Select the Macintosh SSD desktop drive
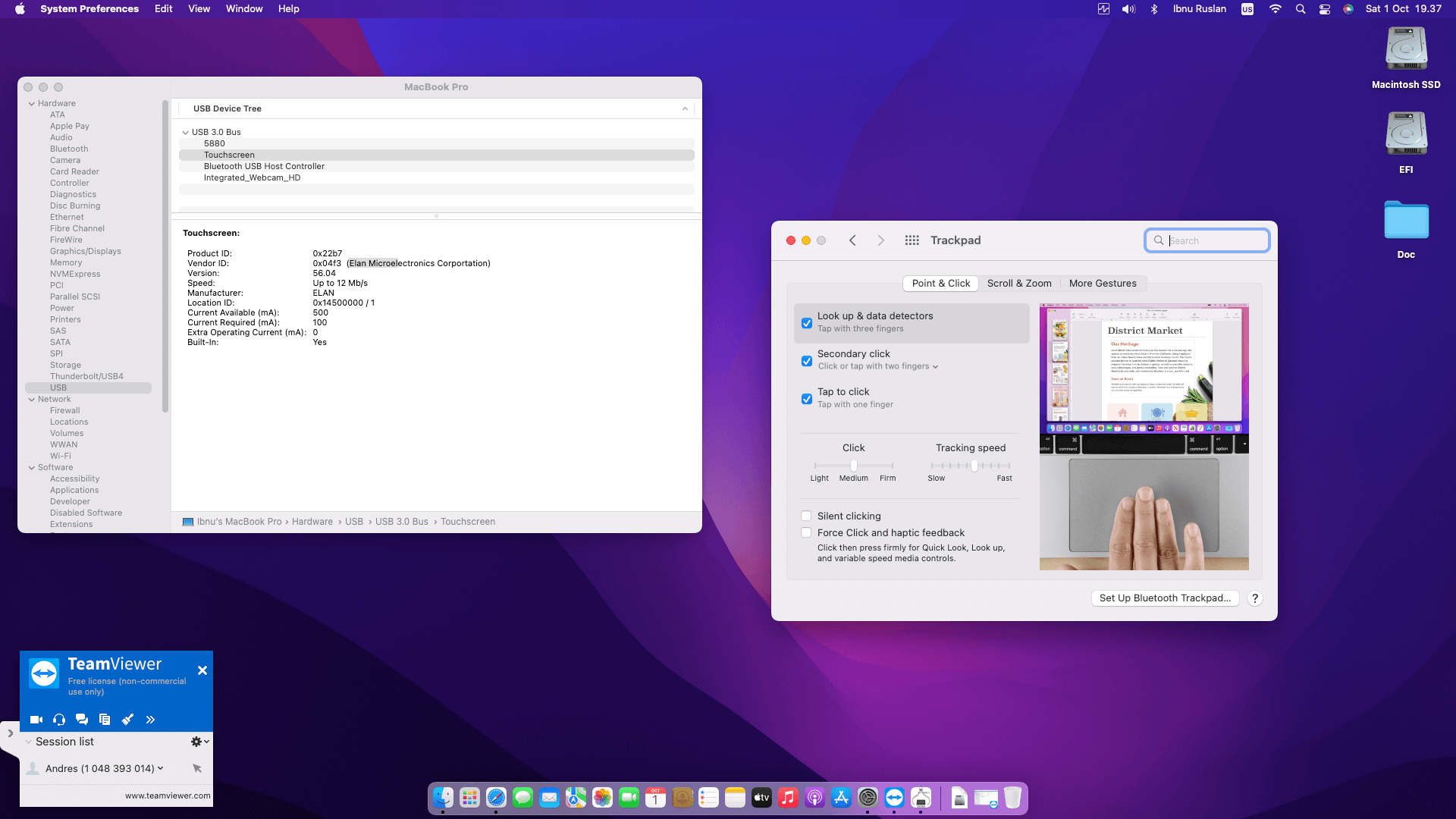 pos(1406,58)
